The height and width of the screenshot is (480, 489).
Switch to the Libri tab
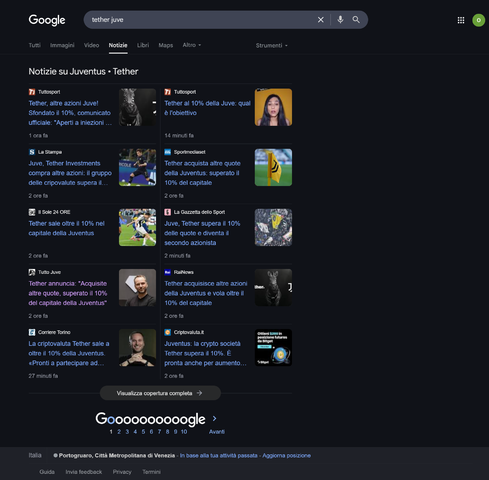(x=143, y=45)
